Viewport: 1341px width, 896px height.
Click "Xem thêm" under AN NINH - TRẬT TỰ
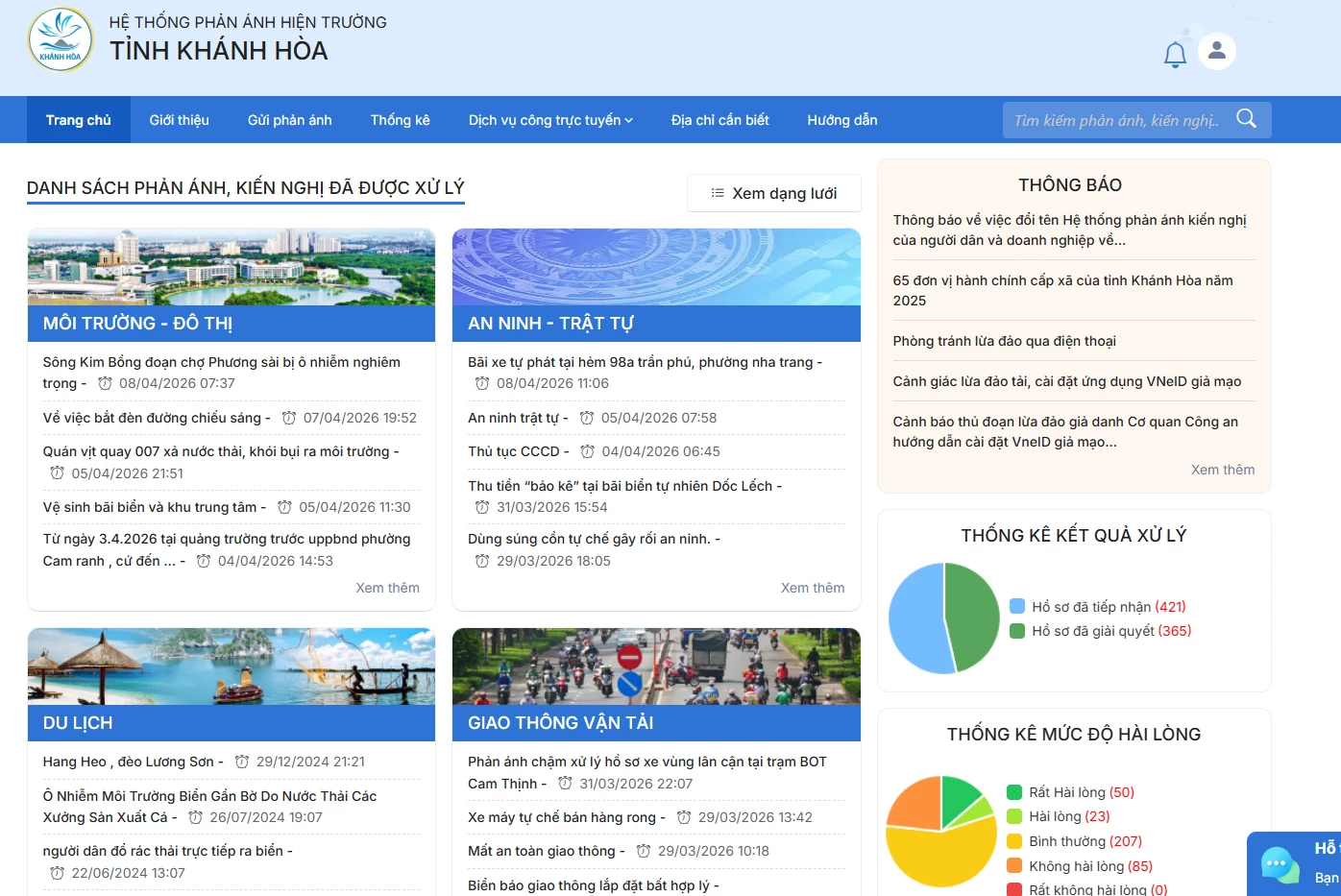813,587
